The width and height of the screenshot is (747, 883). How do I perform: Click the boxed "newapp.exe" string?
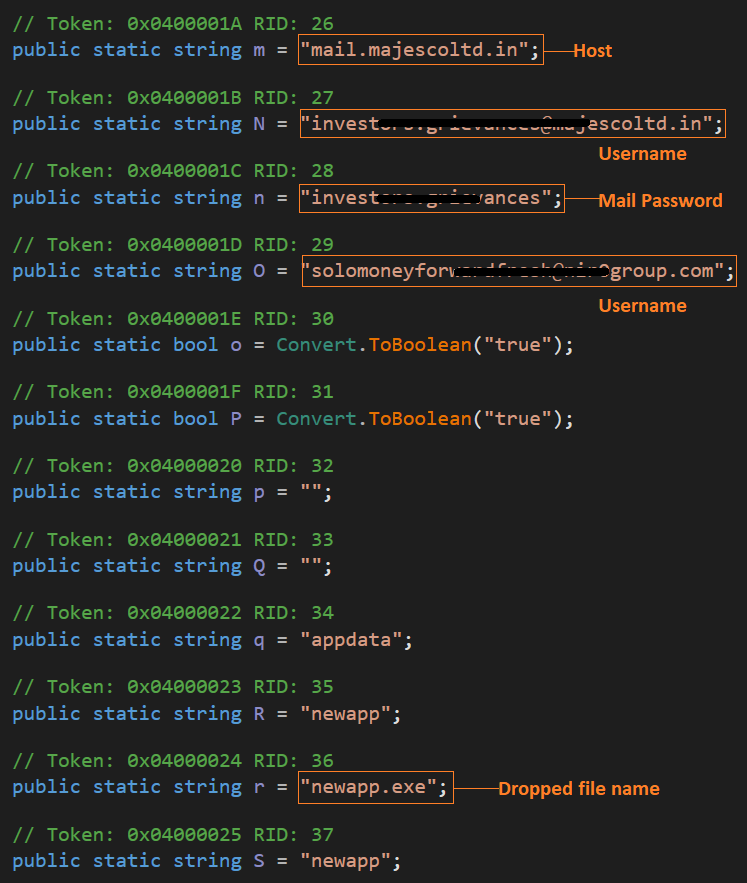pyautogui.click(x=375, y=787)
